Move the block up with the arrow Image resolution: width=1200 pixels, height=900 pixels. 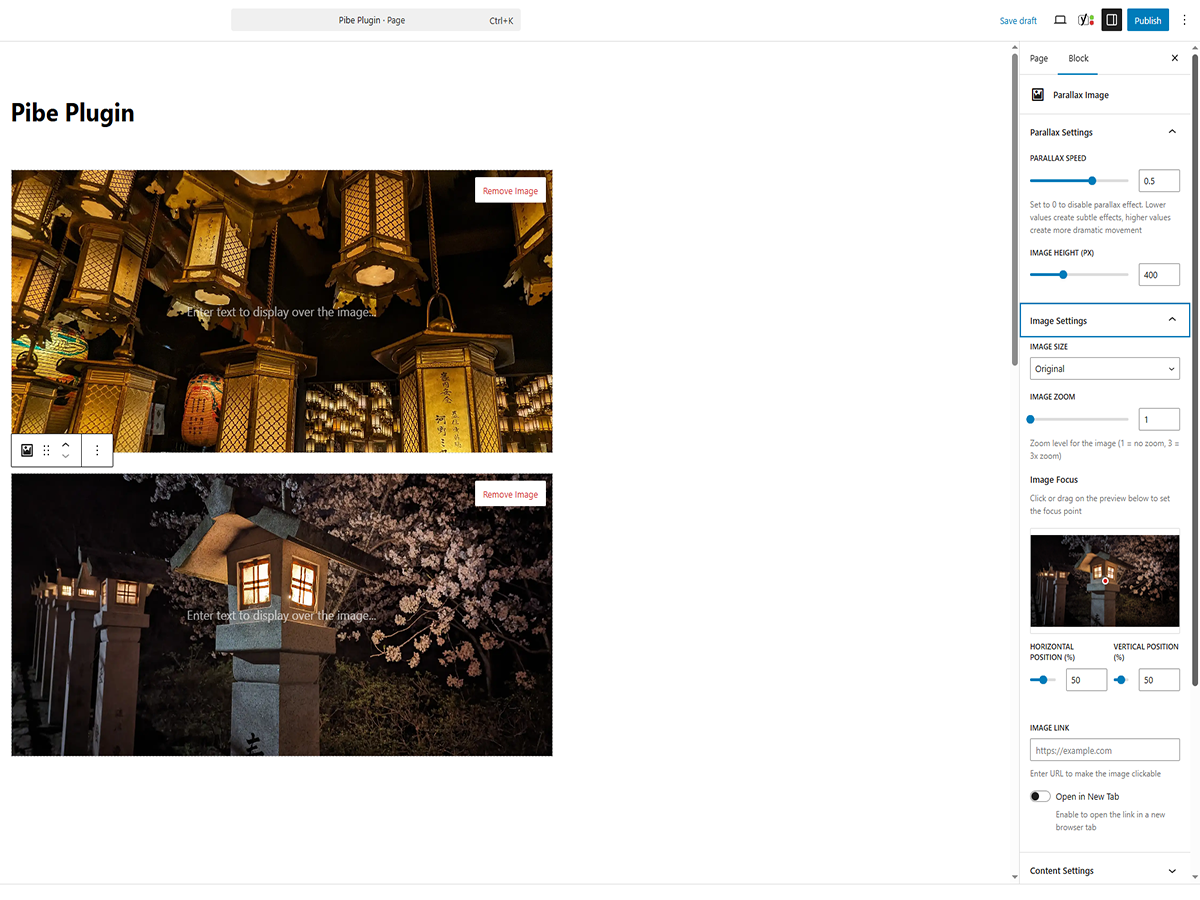point(65,444)
